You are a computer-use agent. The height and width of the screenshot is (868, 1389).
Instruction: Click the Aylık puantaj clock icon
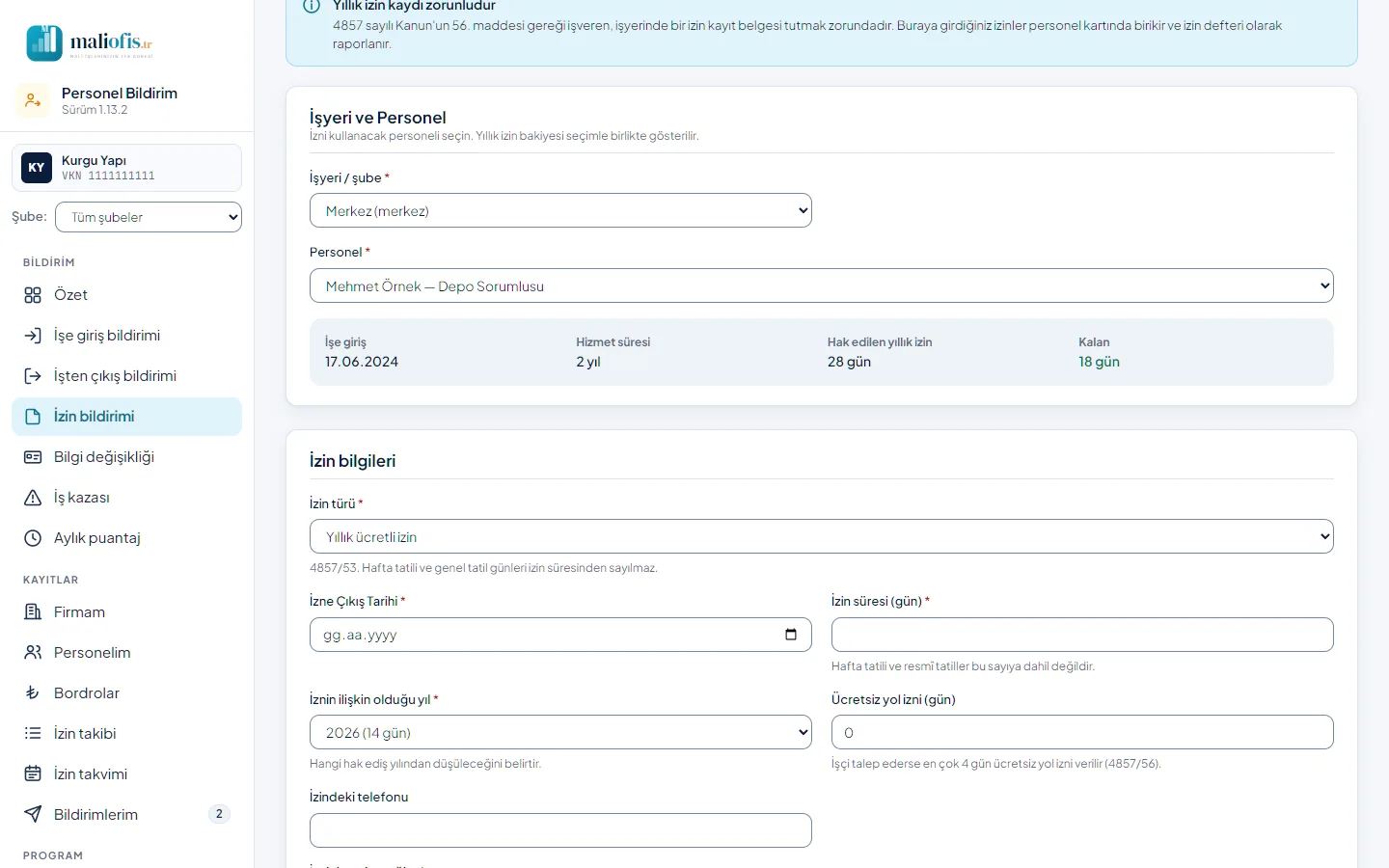tap(33, 538)
